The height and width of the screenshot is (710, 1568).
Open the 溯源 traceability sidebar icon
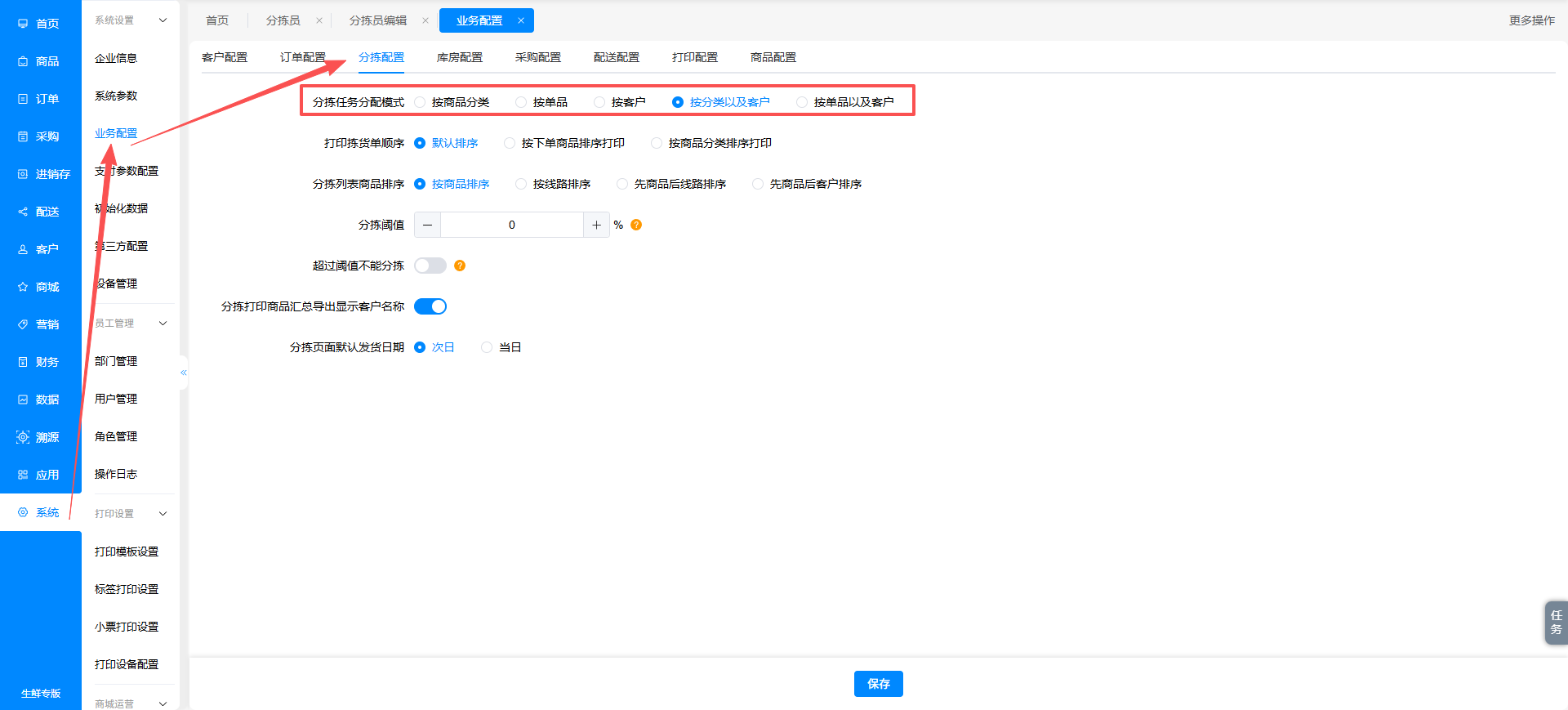coord(23,437)
